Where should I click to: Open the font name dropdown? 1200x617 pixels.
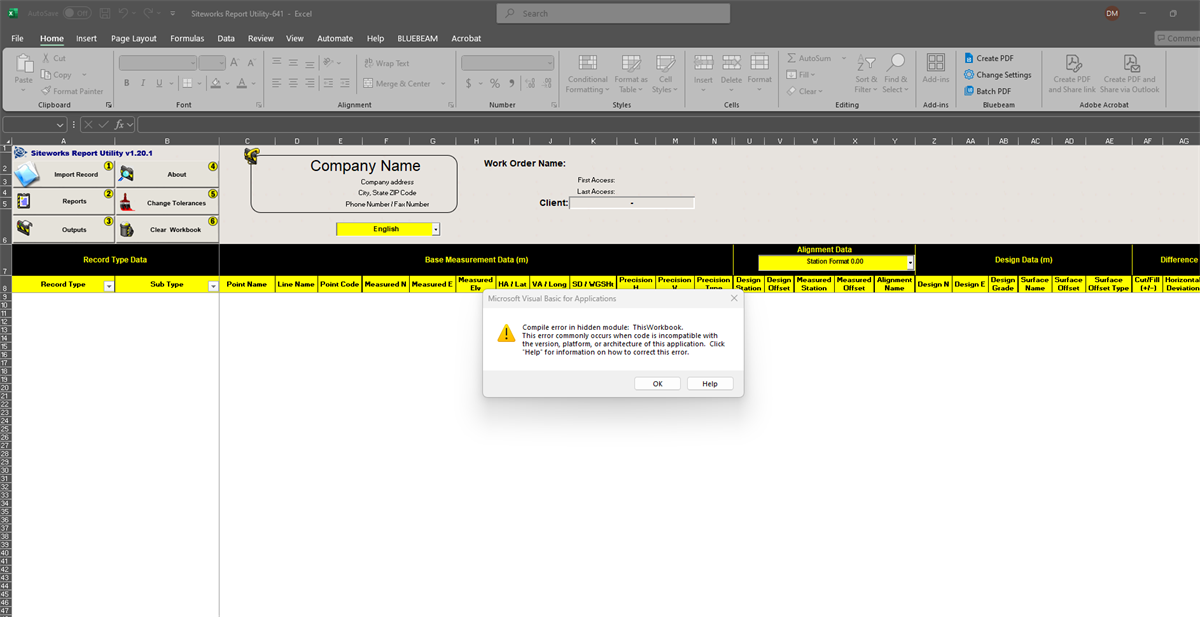pyautogui.click(x=192, y=63)
